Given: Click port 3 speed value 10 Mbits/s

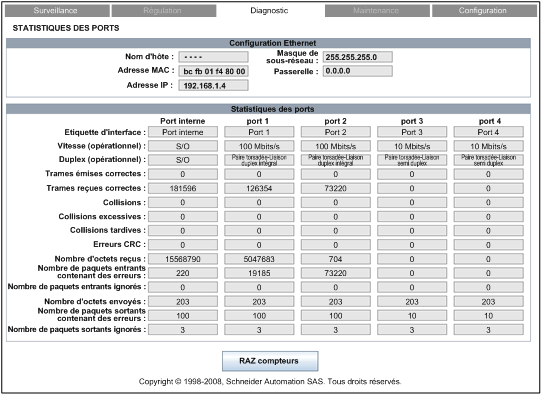Looking at the screenshot, I should (x=412, y=146).
